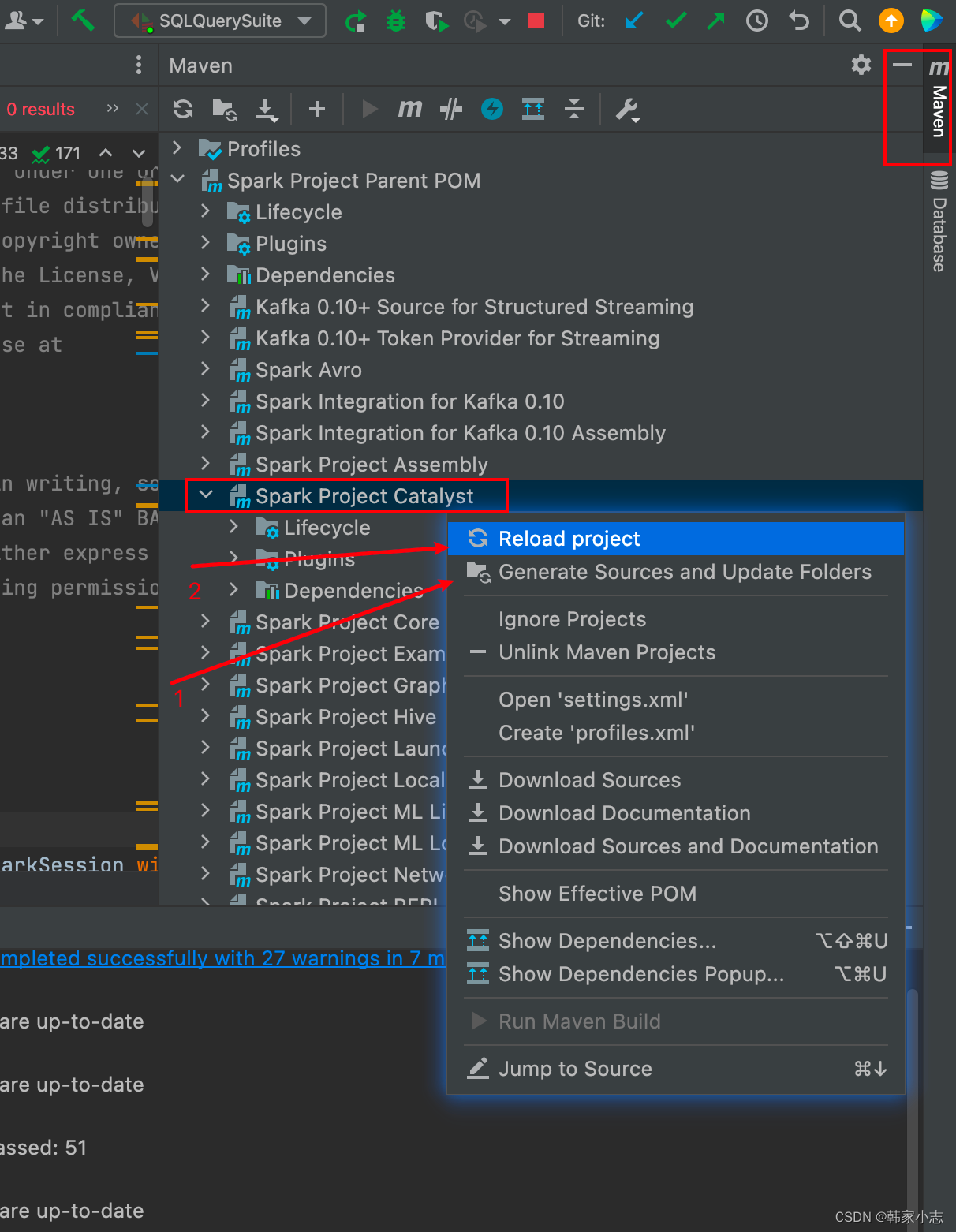956x1232 pixels.
Task: Select Spark Project Assembly tree item
Action: click(x=372, y=465)
